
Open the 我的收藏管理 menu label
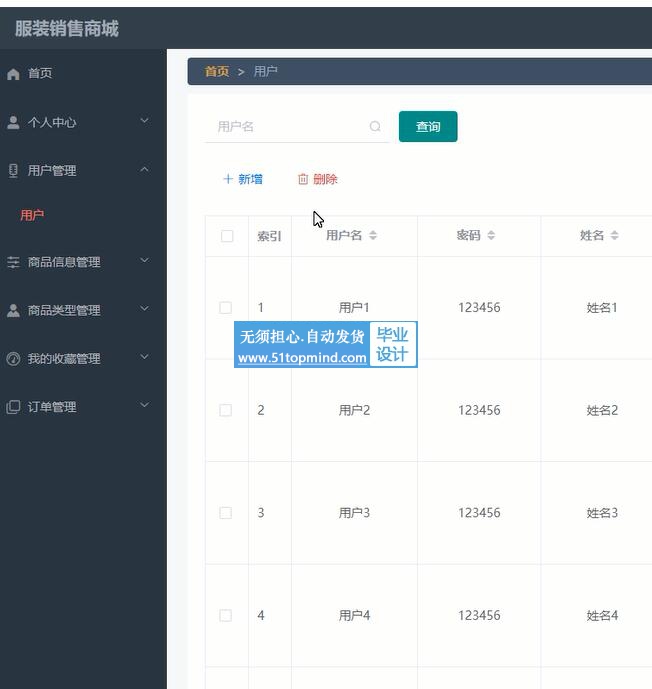[64, 359]
